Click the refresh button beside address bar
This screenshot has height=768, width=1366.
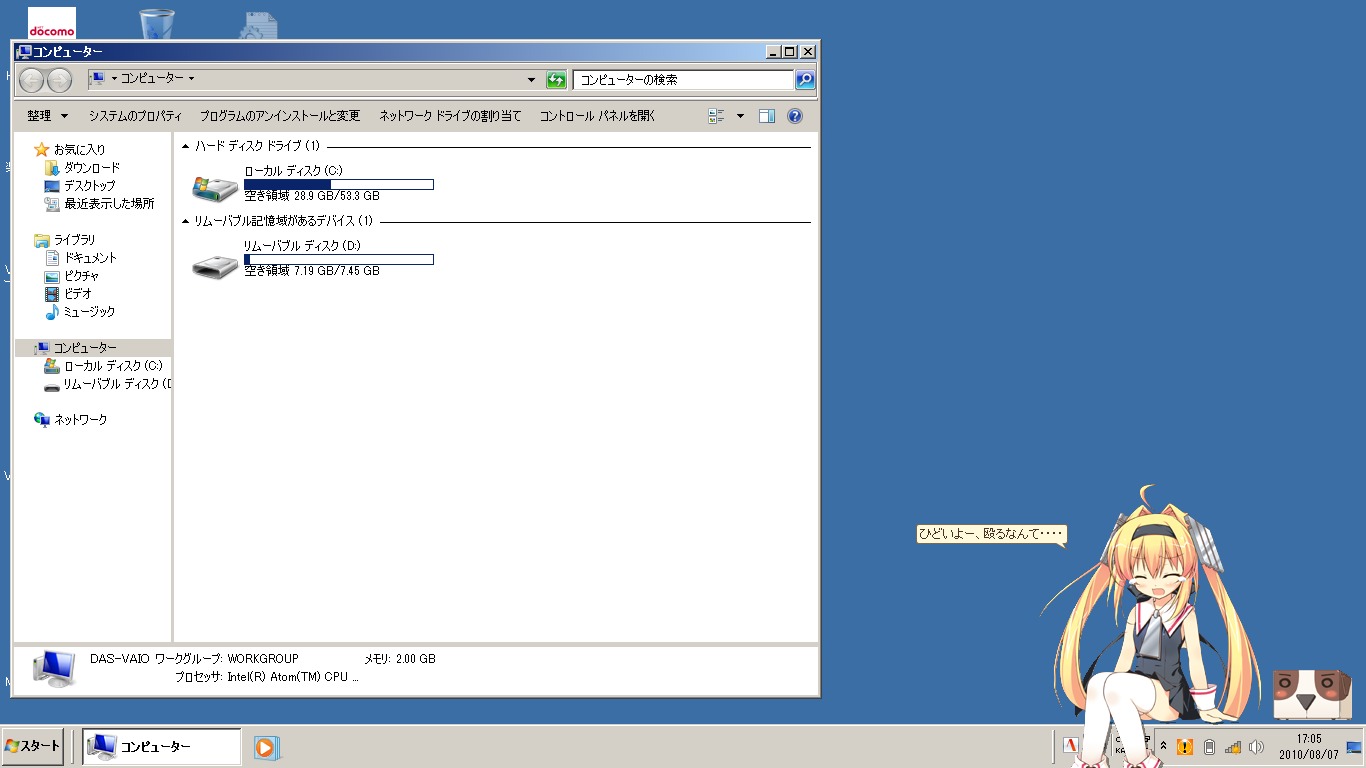[x=556, y=80]
